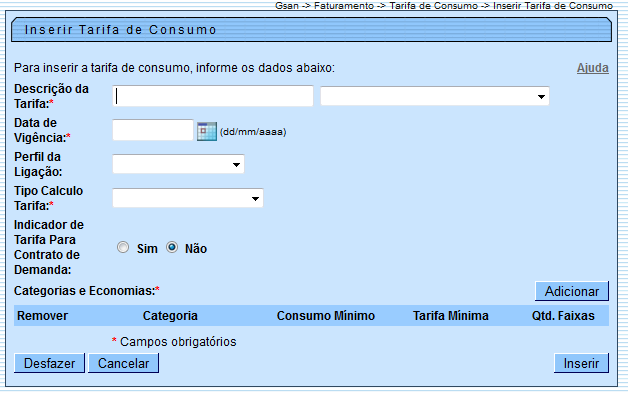This screenshot has width=628, height=393.
Task: Open the calendar date picker icon
Action: (x=207, y=131)
